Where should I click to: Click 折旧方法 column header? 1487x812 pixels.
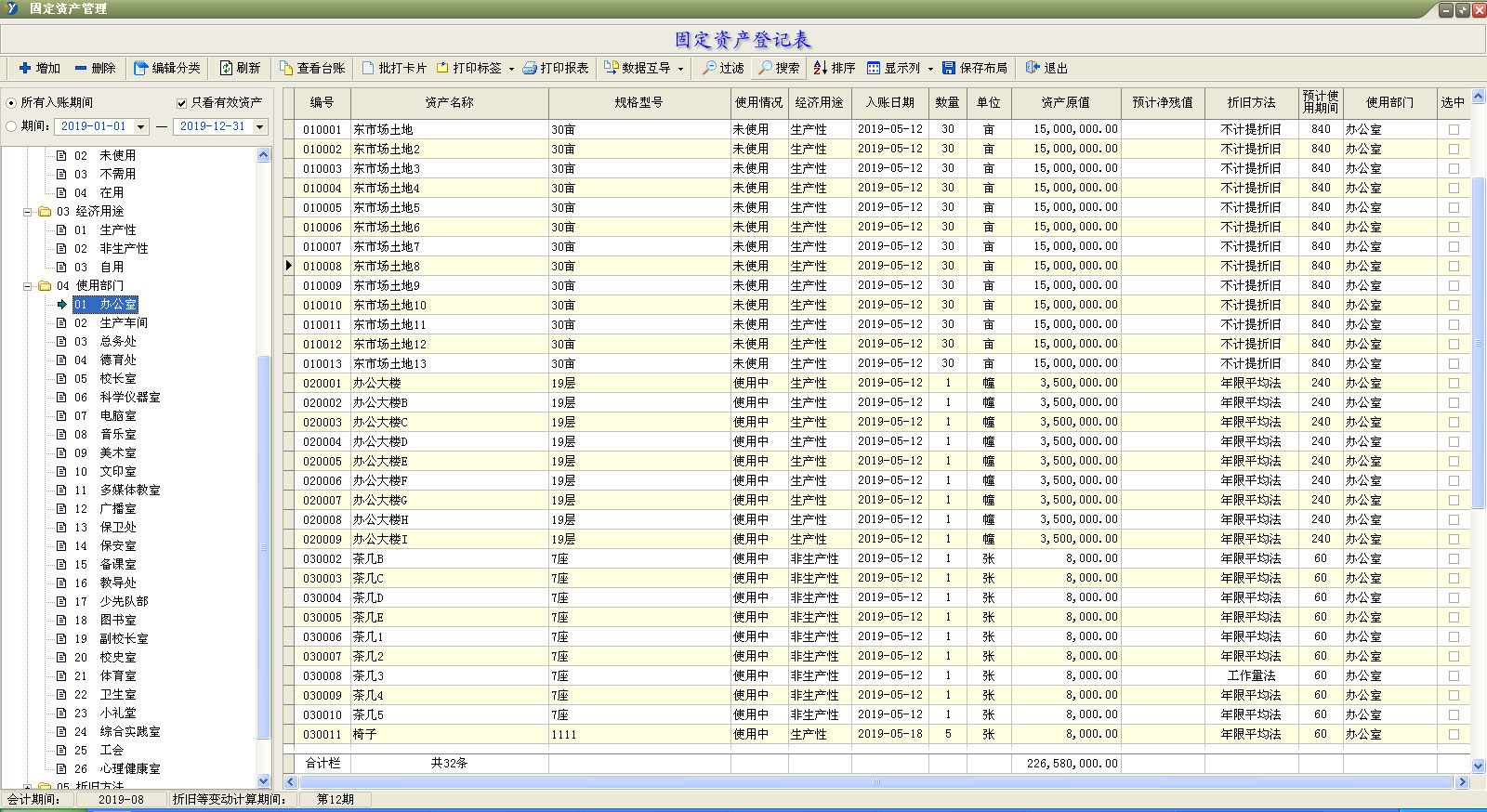click(x=1251, y=103)
